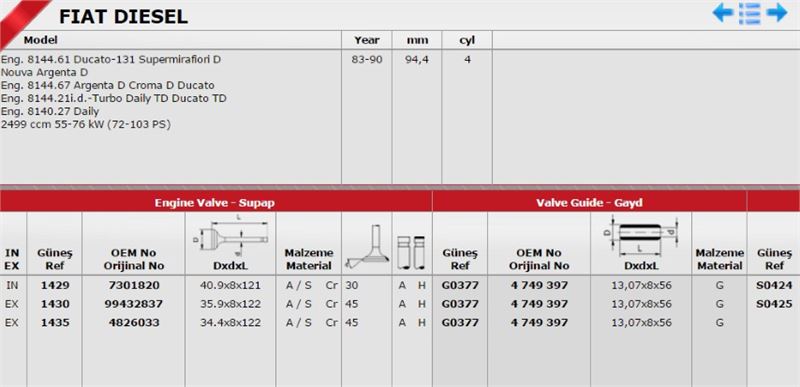This screenshot has width=800, height=387.
Task: Click the Year column header
Action: click(367, 40)
